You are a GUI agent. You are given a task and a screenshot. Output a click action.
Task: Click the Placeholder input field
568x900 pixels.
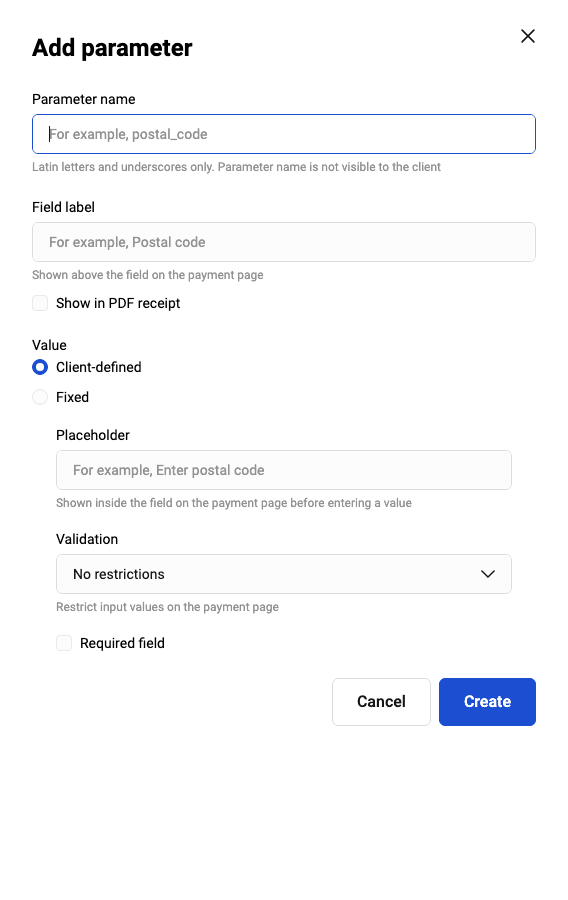coord(283,470)
